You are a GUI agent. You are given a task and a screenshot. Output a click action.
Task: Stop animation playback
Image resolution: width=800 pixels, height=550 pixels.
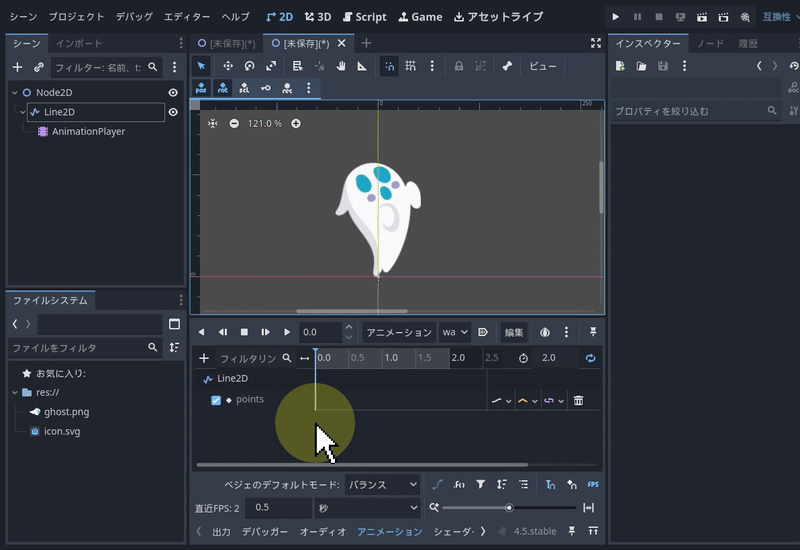(x=244, y=332)
